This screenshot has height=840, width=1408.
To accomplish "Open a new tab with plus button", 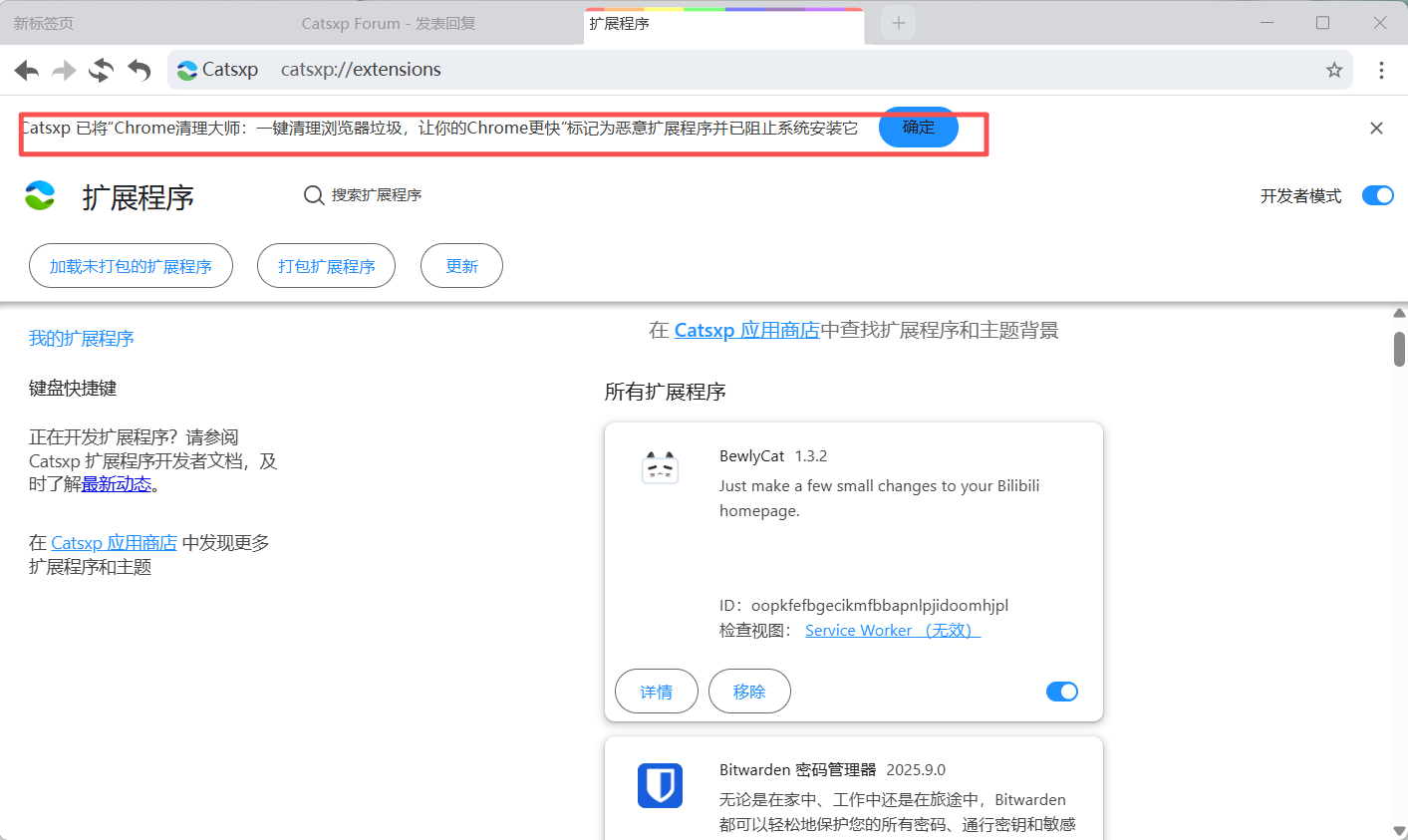I will [x=898, y=23].
